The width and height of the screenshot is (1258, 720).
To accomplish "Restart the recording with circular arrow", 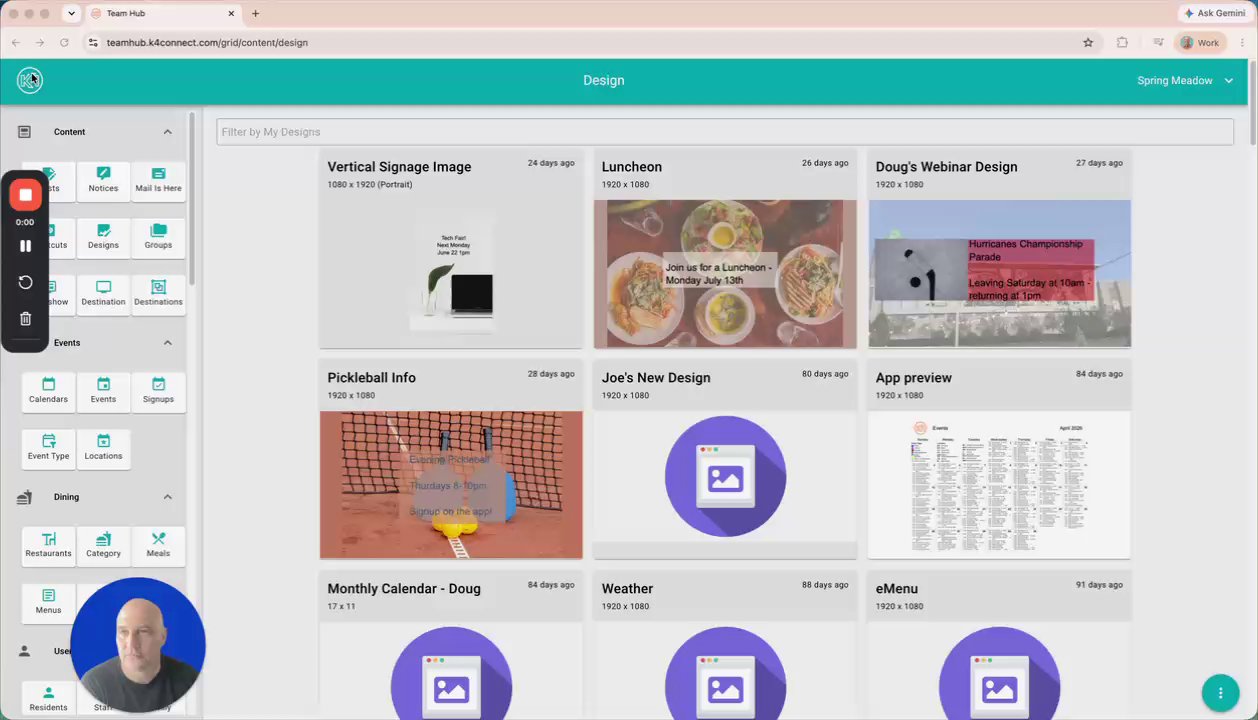I will 25,283.
